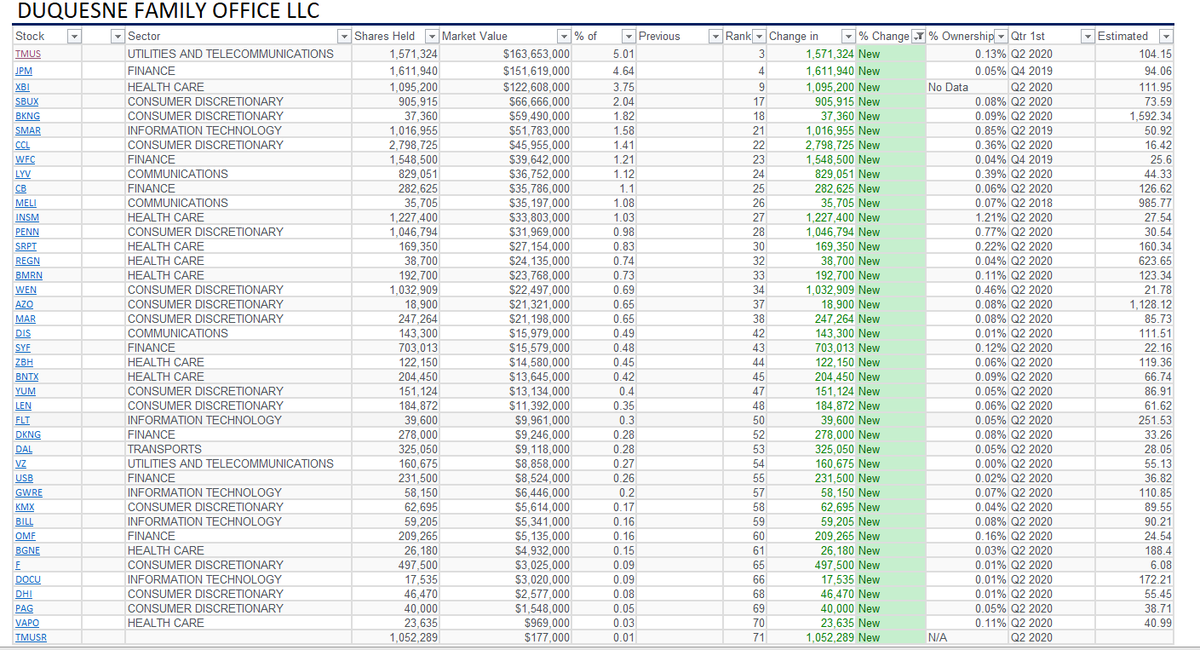
Task: Open the Qtr 1st filter dropdown
Action: (x=1088, y=35)
